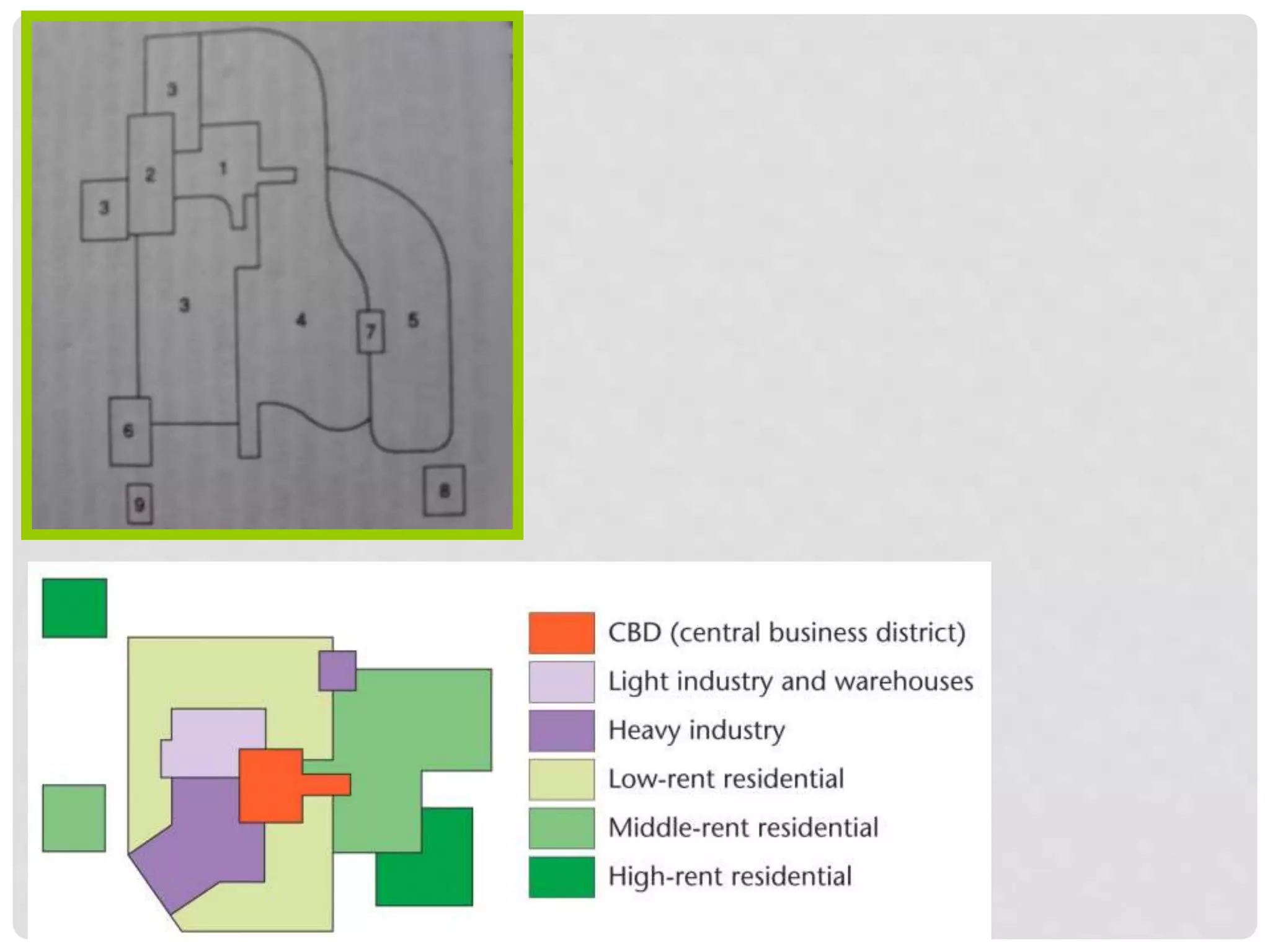The height and width of the screenshot is (952, 1270).
Task: Click the 'CBD (central business district)' label
Action: tap(786, 633)
